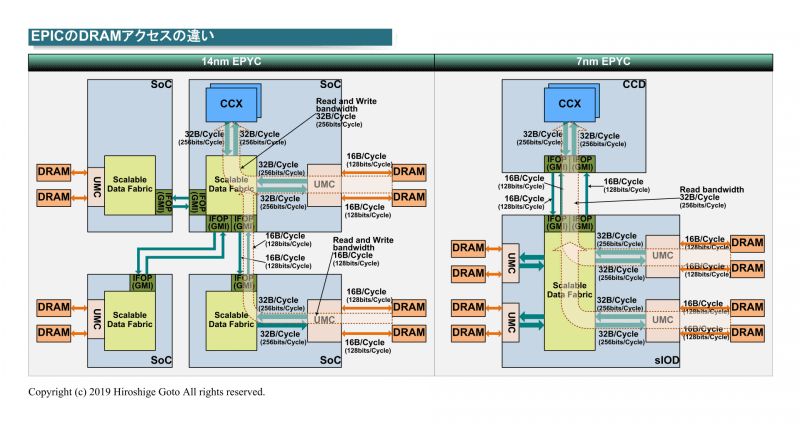Click the UMC block in lower-left SoC
The image size is (800, 423).
(96, 319)
